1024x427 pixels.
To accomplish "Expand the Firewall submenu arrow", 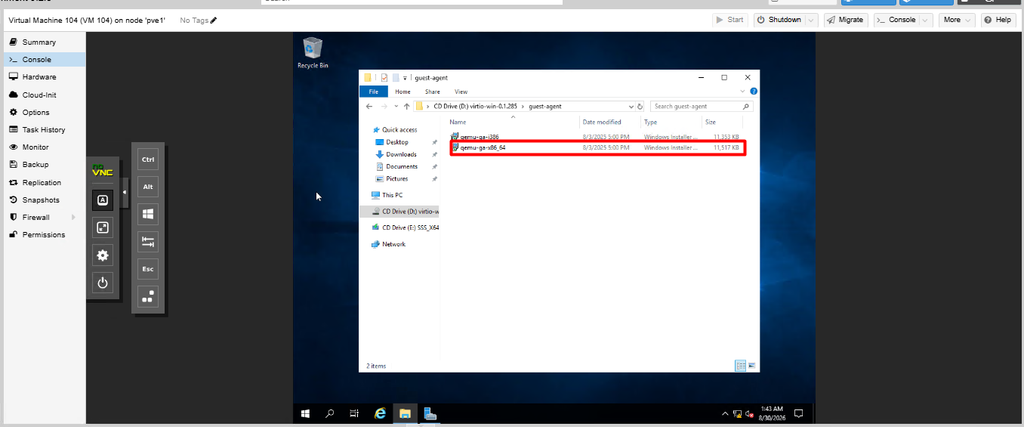I will (x=73, y=217).
